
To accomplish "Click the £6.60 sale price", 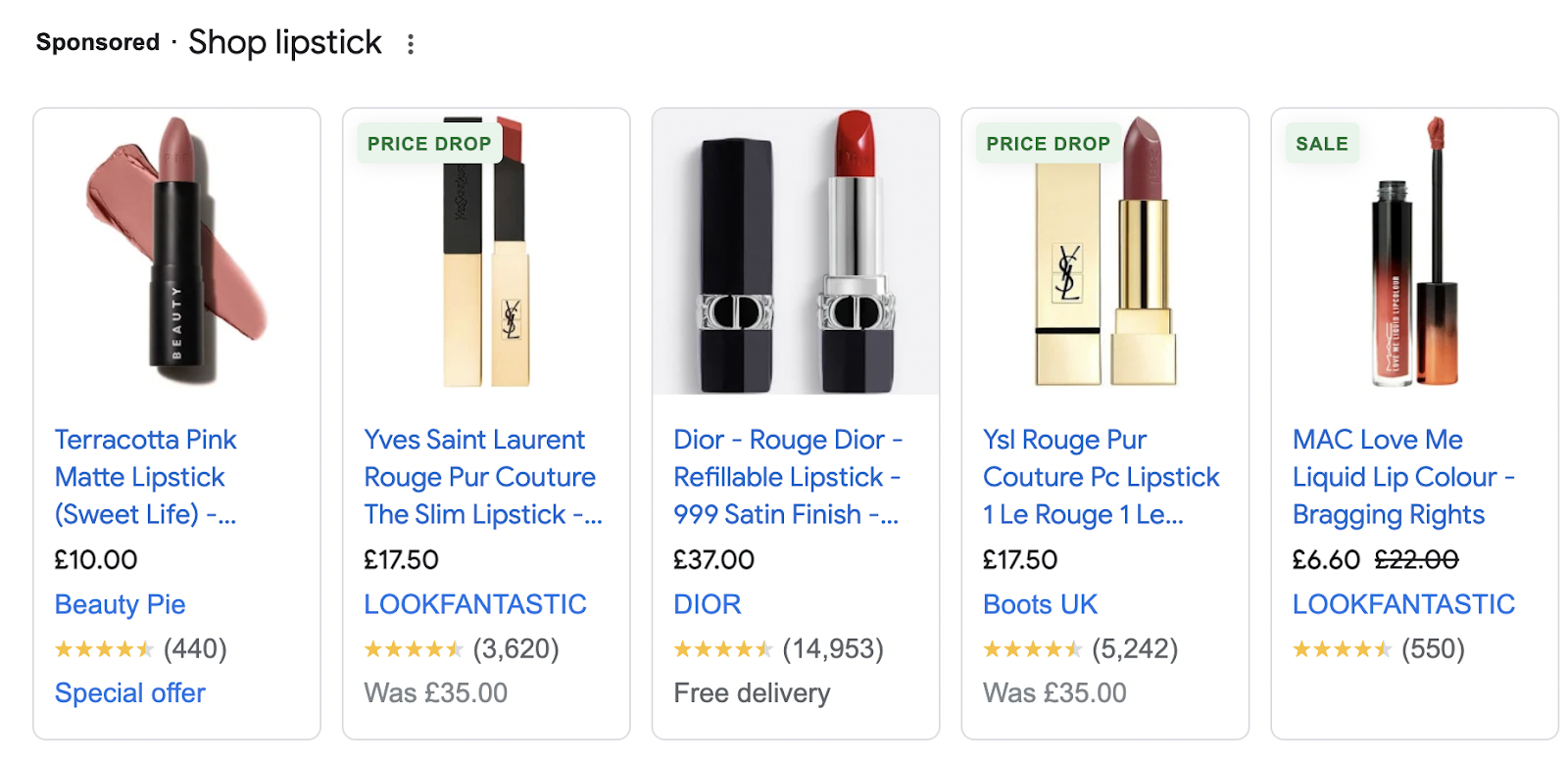I will tap(1326, 560).
